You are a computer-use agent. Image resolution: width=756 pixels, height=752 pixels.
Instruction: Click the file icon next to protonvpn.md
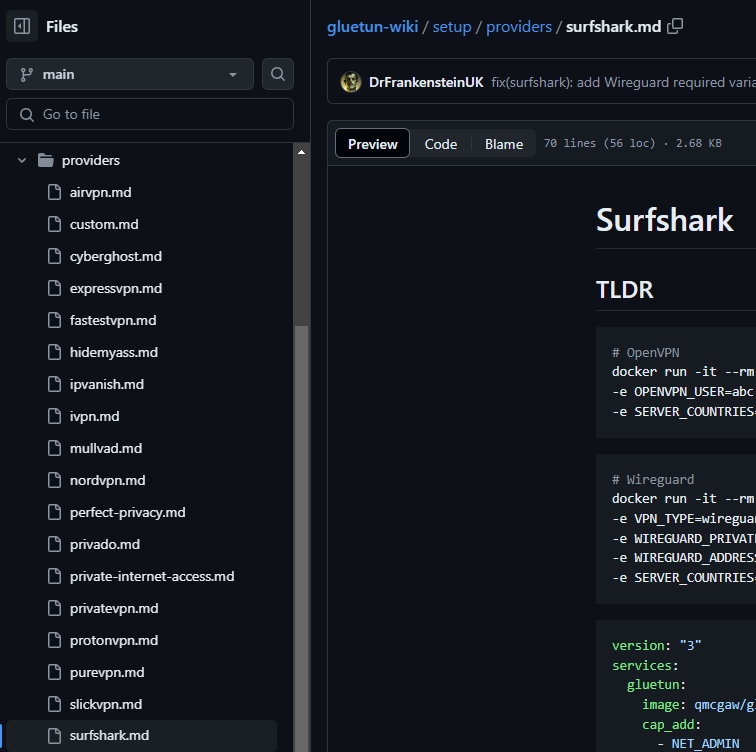[54, 640]
